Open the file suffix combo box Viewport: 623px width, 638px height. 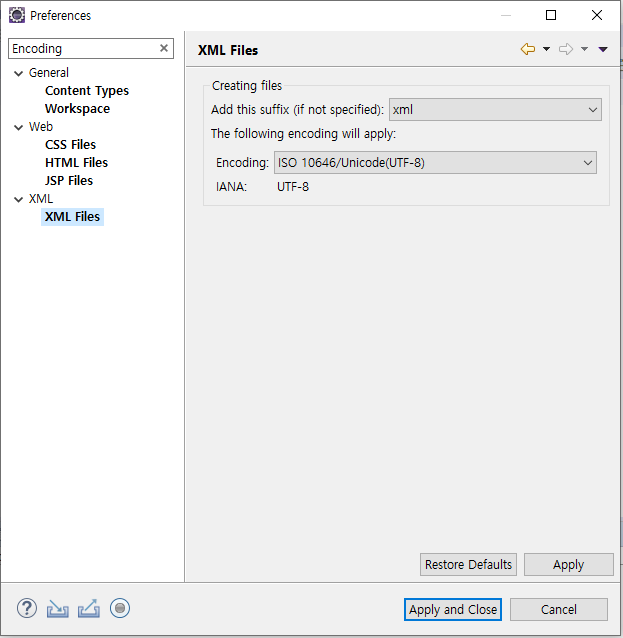pyautogui.click(x=495, y=109)
